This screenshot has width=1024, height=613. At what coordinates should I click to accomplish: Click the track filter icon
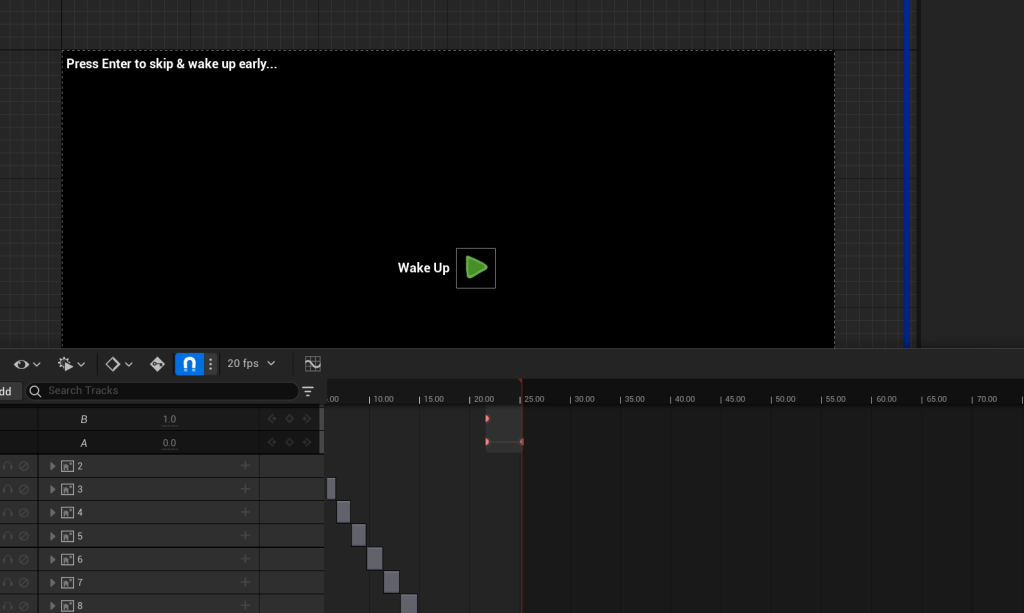point(308,391)
